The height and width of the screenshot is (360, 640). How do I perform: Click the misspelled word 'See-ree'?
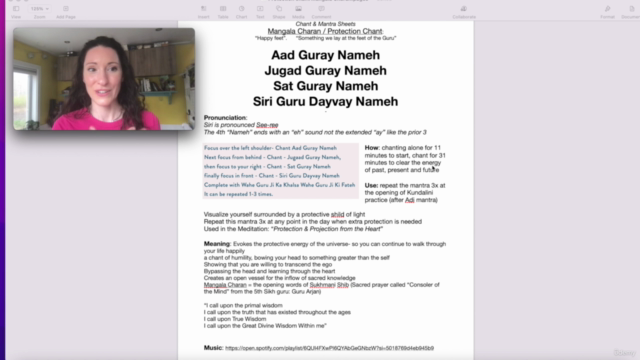point(267,125)
